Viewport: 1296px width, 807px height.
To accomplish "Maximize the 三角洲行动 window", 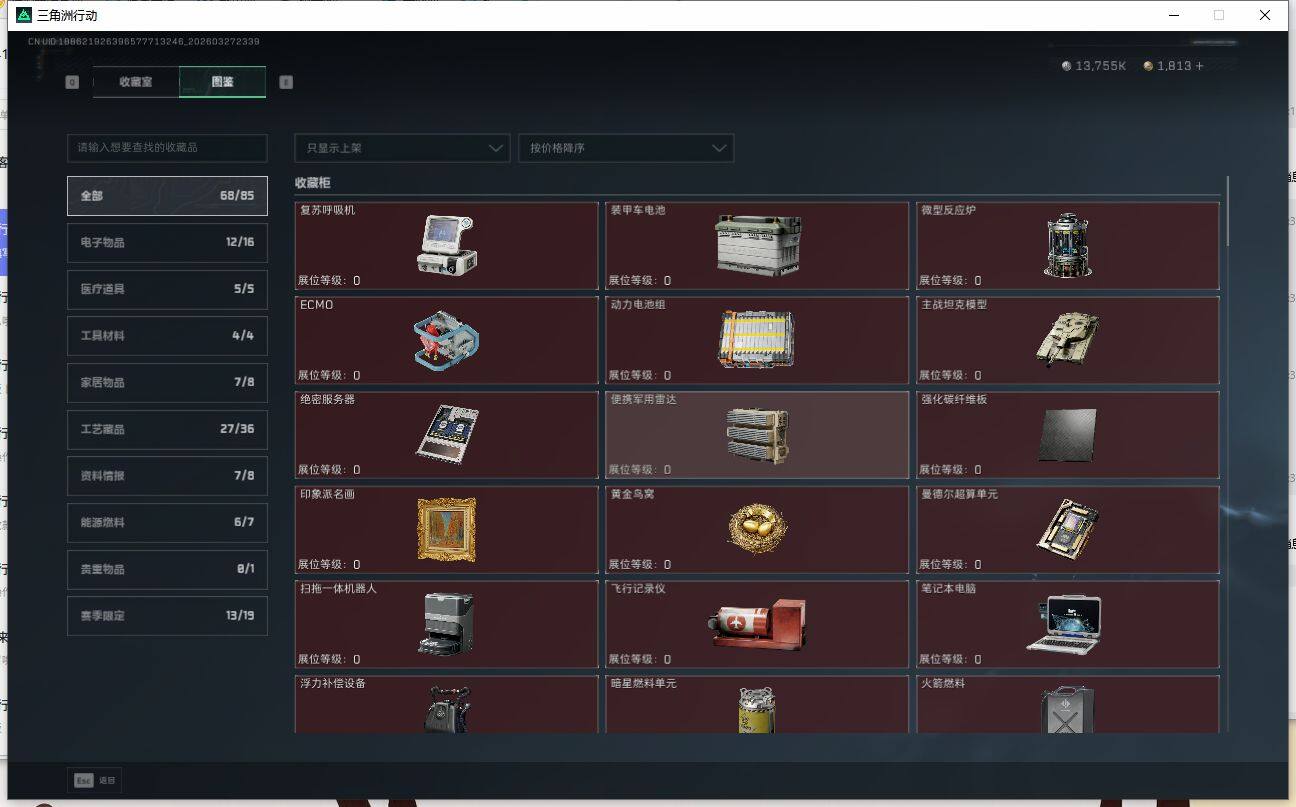I will tap(1219, 15).
